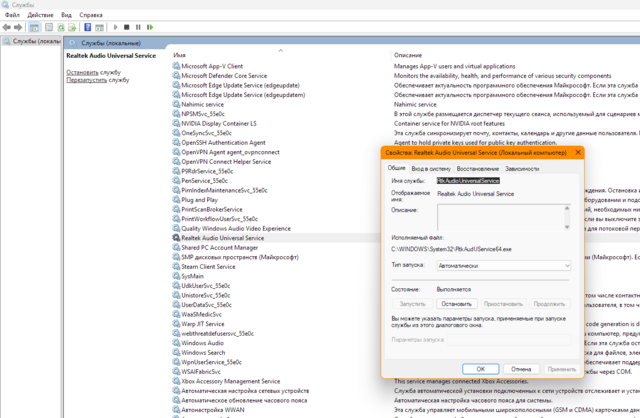Switch to the Вход в систему tab

click(432, 169)
